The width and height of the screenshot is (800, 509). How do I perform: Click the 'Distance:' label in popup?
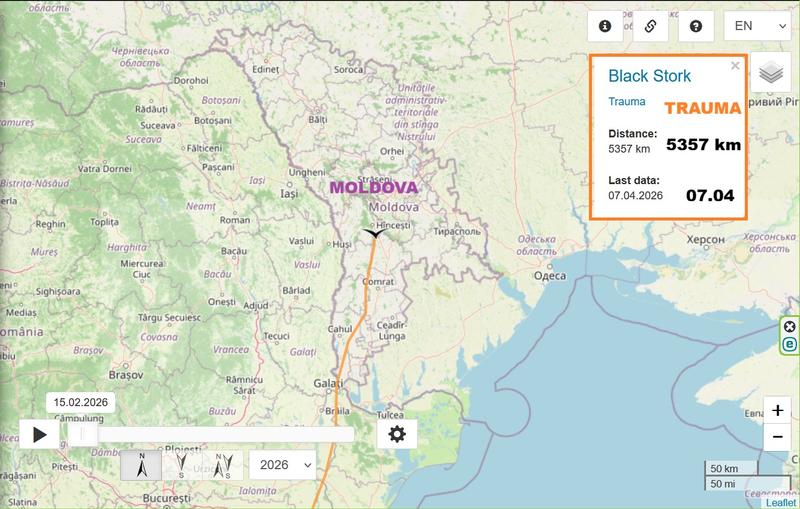(x=633, y=134)
